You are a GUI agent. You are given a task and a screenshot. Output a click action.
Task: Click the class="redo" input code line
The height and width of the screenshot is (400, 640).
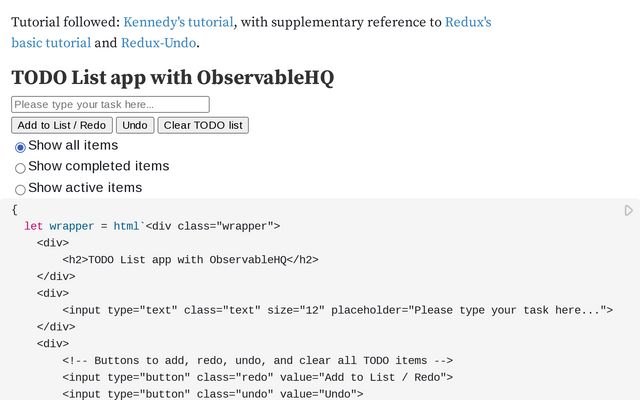click(258, 378)
